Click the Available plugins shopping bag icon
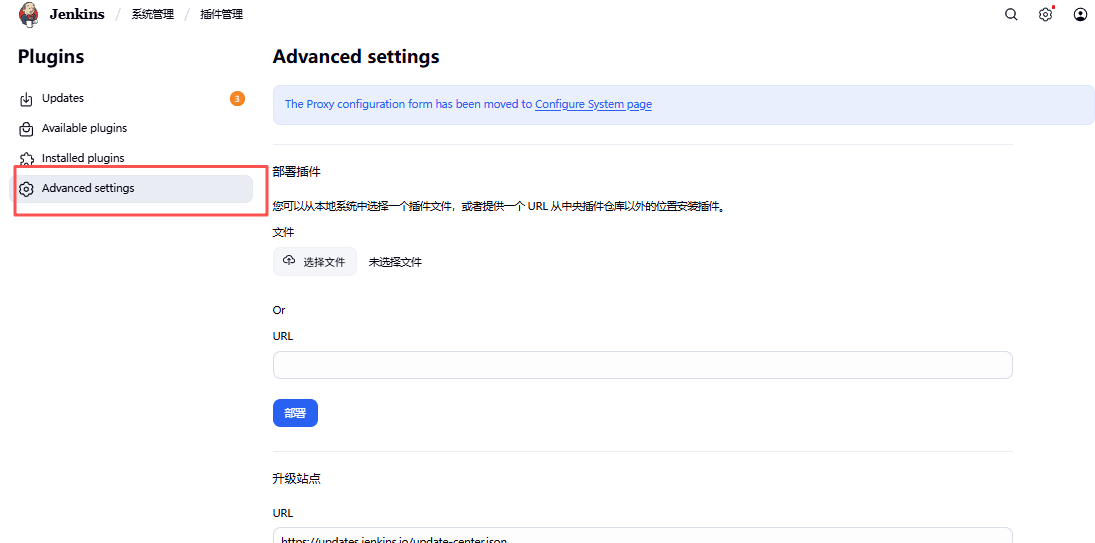The image size is (1095, 543). (27, 129)
